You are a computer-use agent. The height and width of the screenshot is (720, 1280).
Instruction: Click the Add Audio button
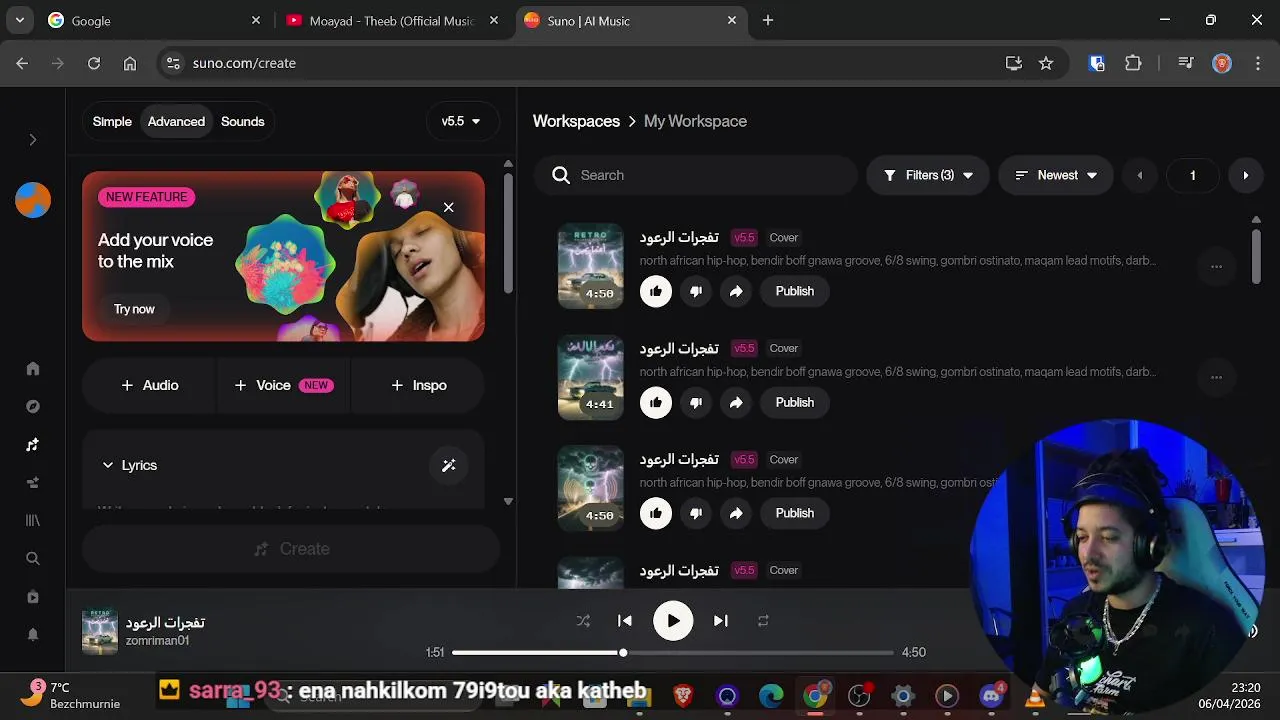pos(149,385)
